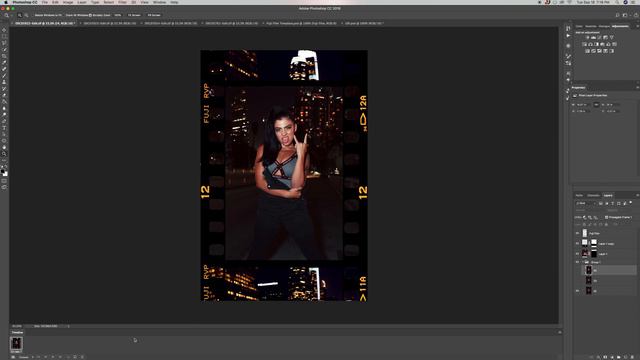Click the delete layer trash icon
Image resolution: width=640 pixels, height=360 pixels.
coord(632,357)
